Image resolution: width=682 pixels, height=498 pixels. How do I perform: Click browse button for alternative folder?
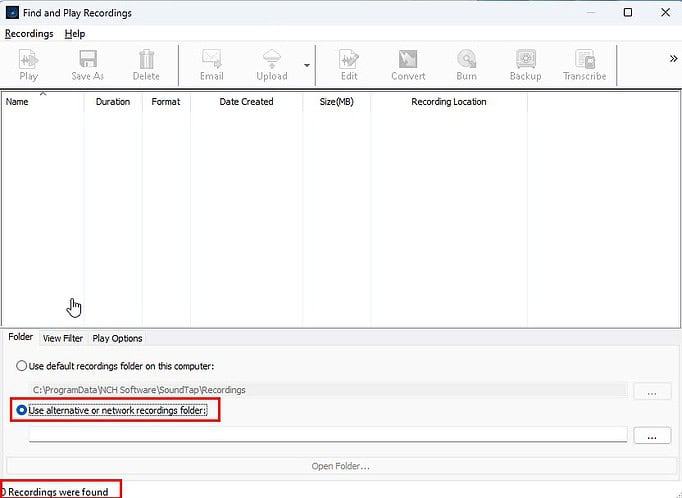point(652,436)
